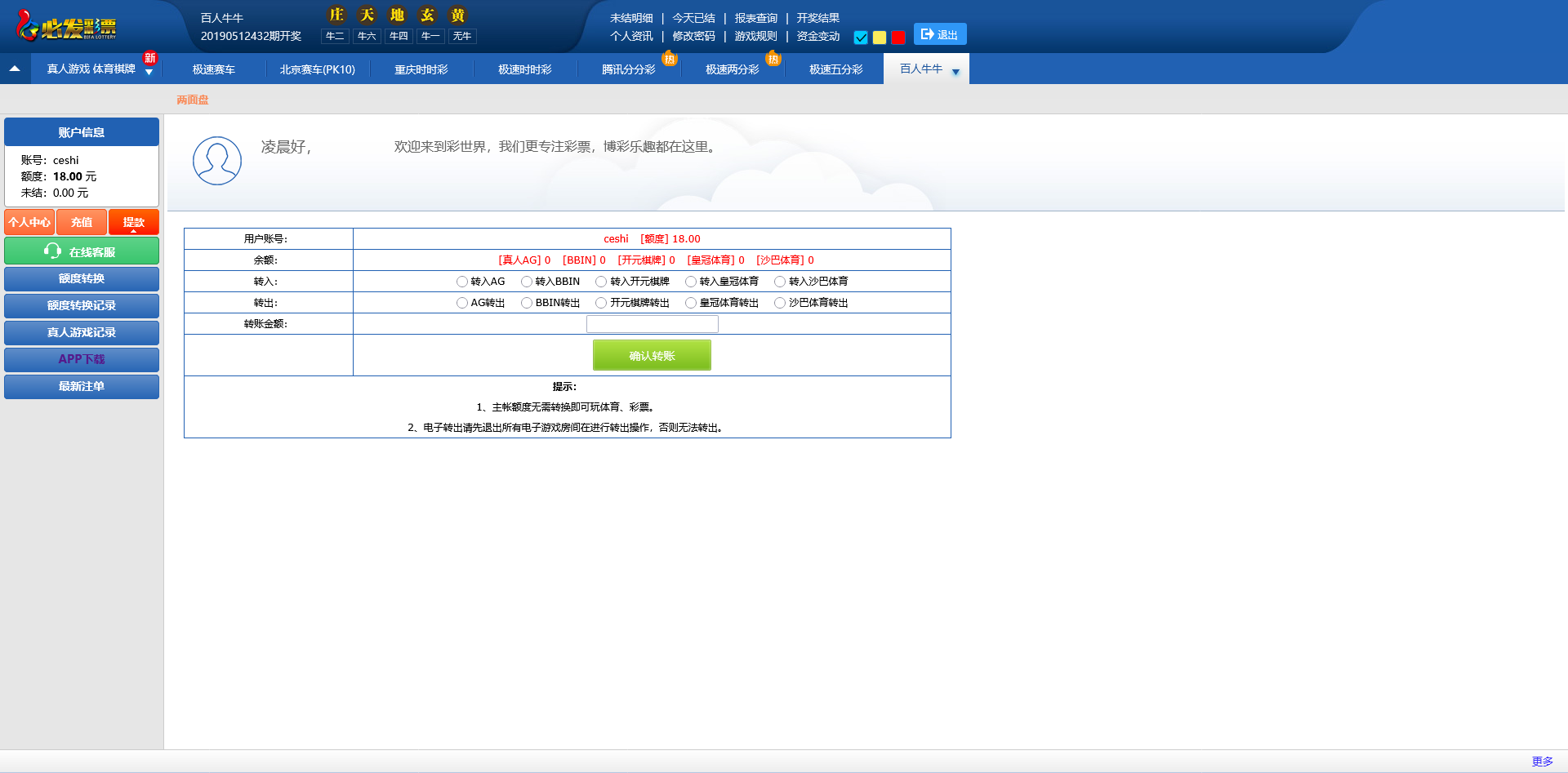Image resolution: width=1568 pixels, height=773 pixels.
Task: Click the user avatar icon
Action: [x=217, y=161]
